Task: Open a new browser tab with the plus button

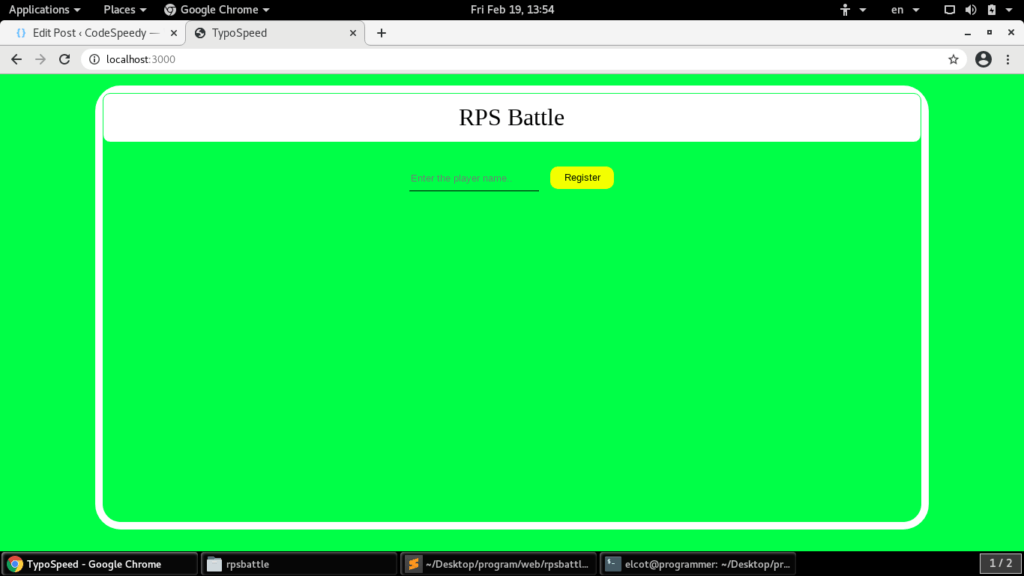Action: tap(381, 32)
